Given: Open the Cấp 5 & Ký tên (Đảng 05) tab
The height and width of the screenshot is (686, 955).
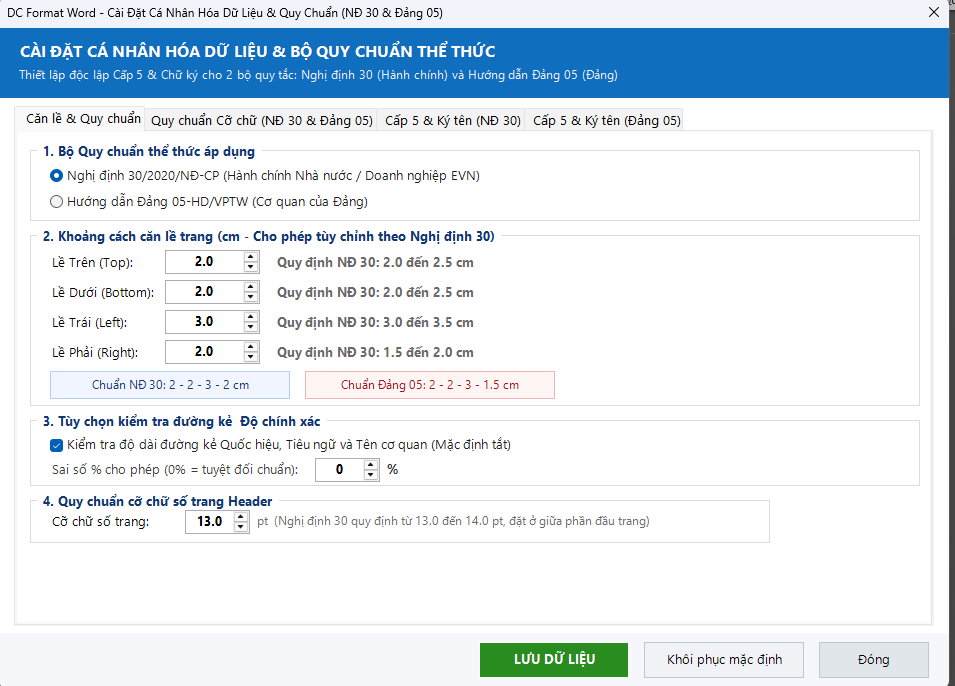Looking at the screenshot, I should pos(607,121).
